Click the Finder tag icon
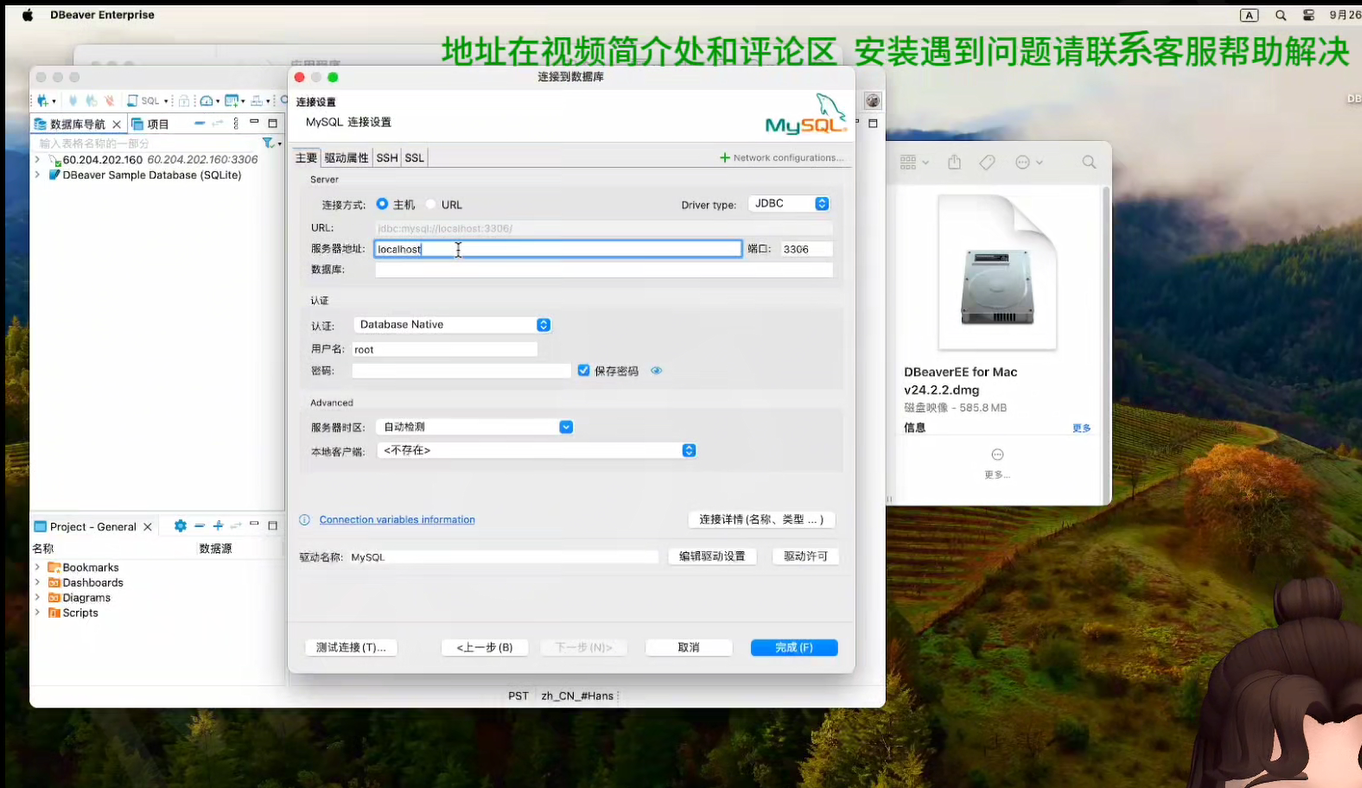 click(987, 162)
